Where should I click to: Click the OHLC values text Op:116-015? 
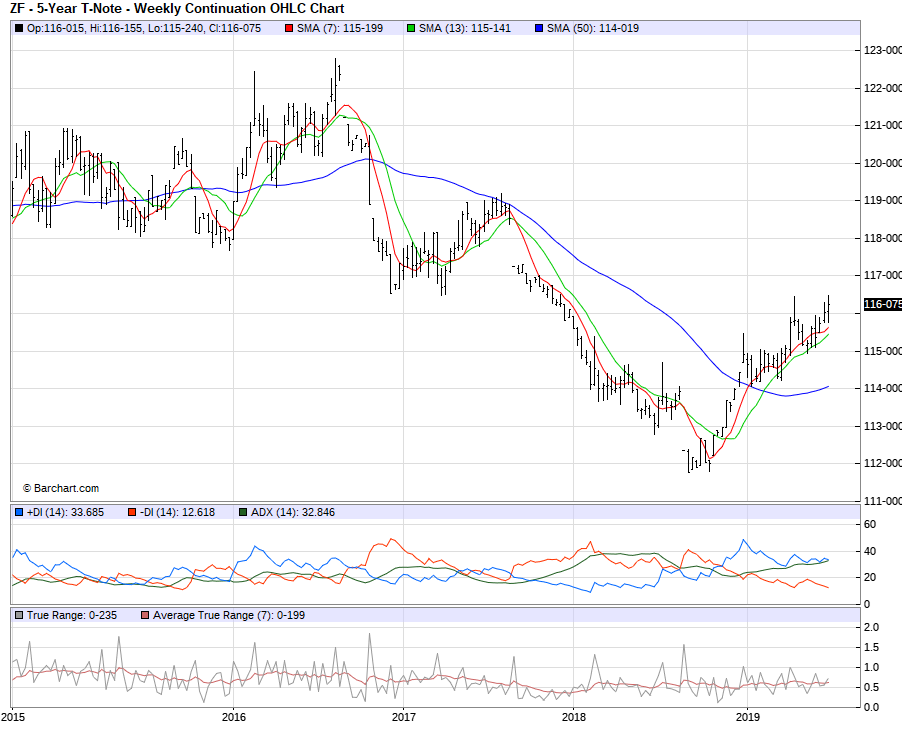pyautogui.click(x=57, y=28)
